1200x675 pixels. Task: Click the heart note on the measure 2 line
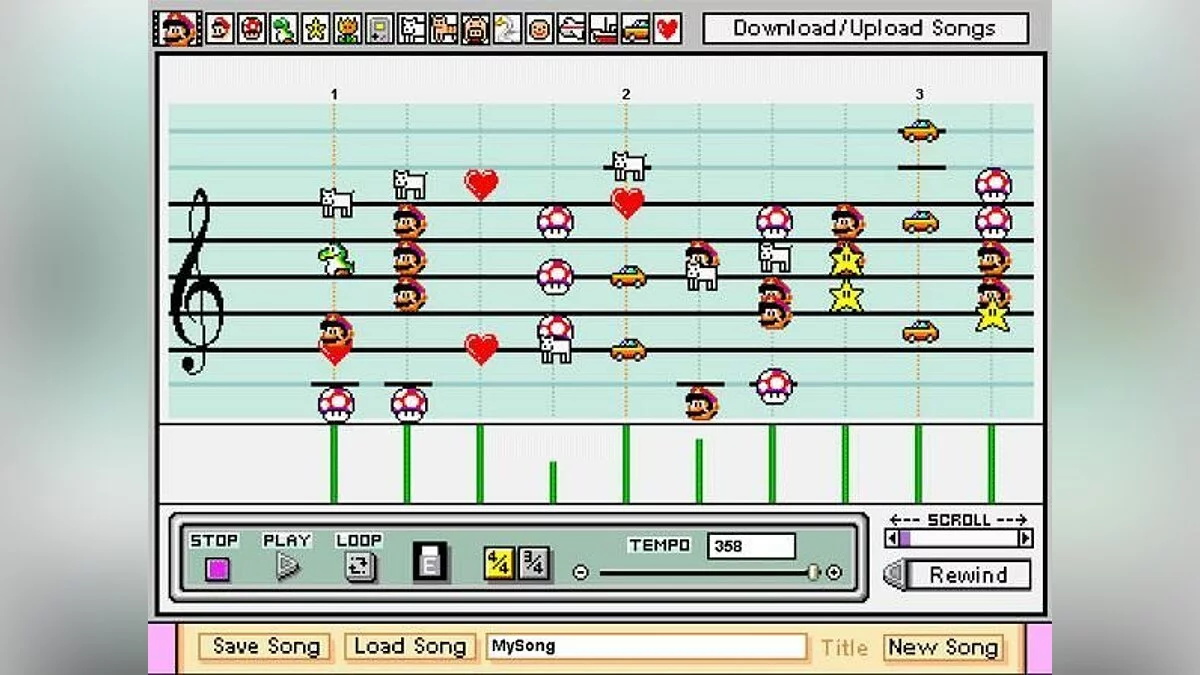[x=627, y=203]
